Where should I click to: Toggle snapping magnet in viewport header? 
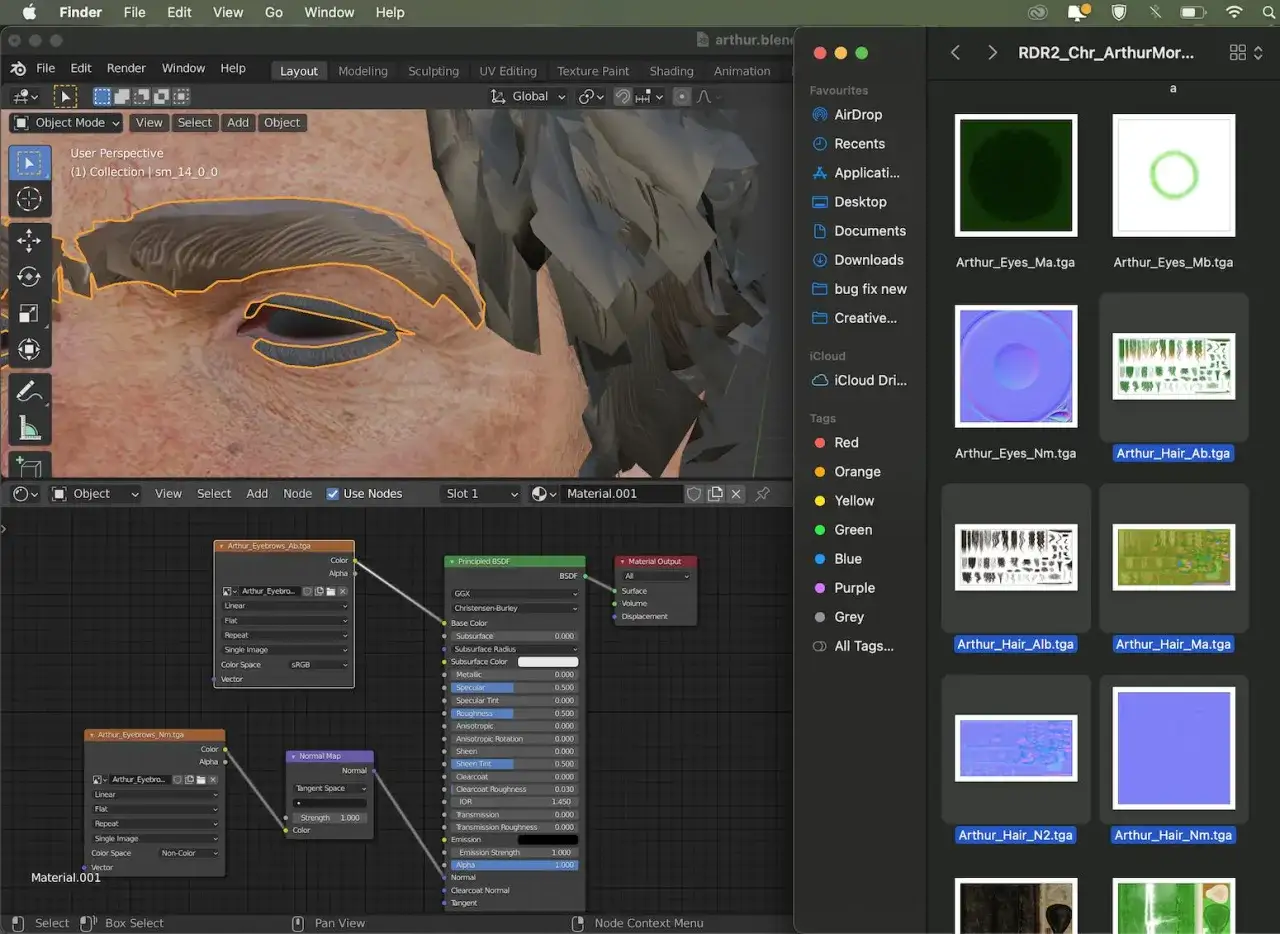[x=623, y=97]
